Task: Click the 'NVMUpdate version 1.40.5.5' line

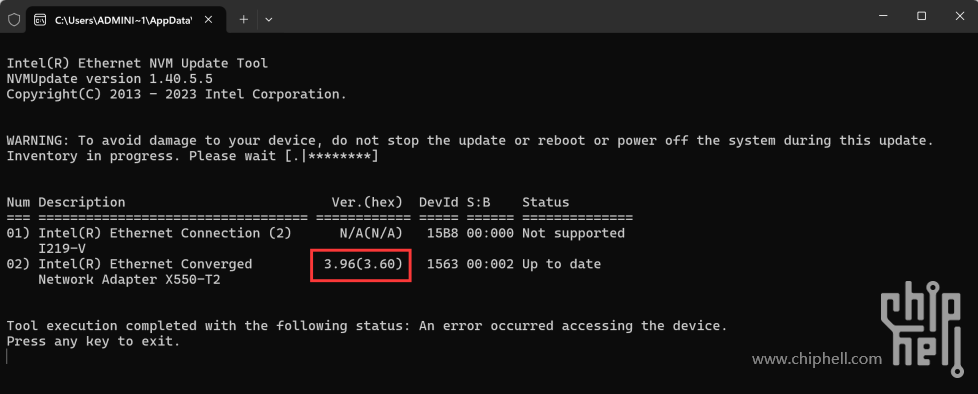Action: point(110,79)
